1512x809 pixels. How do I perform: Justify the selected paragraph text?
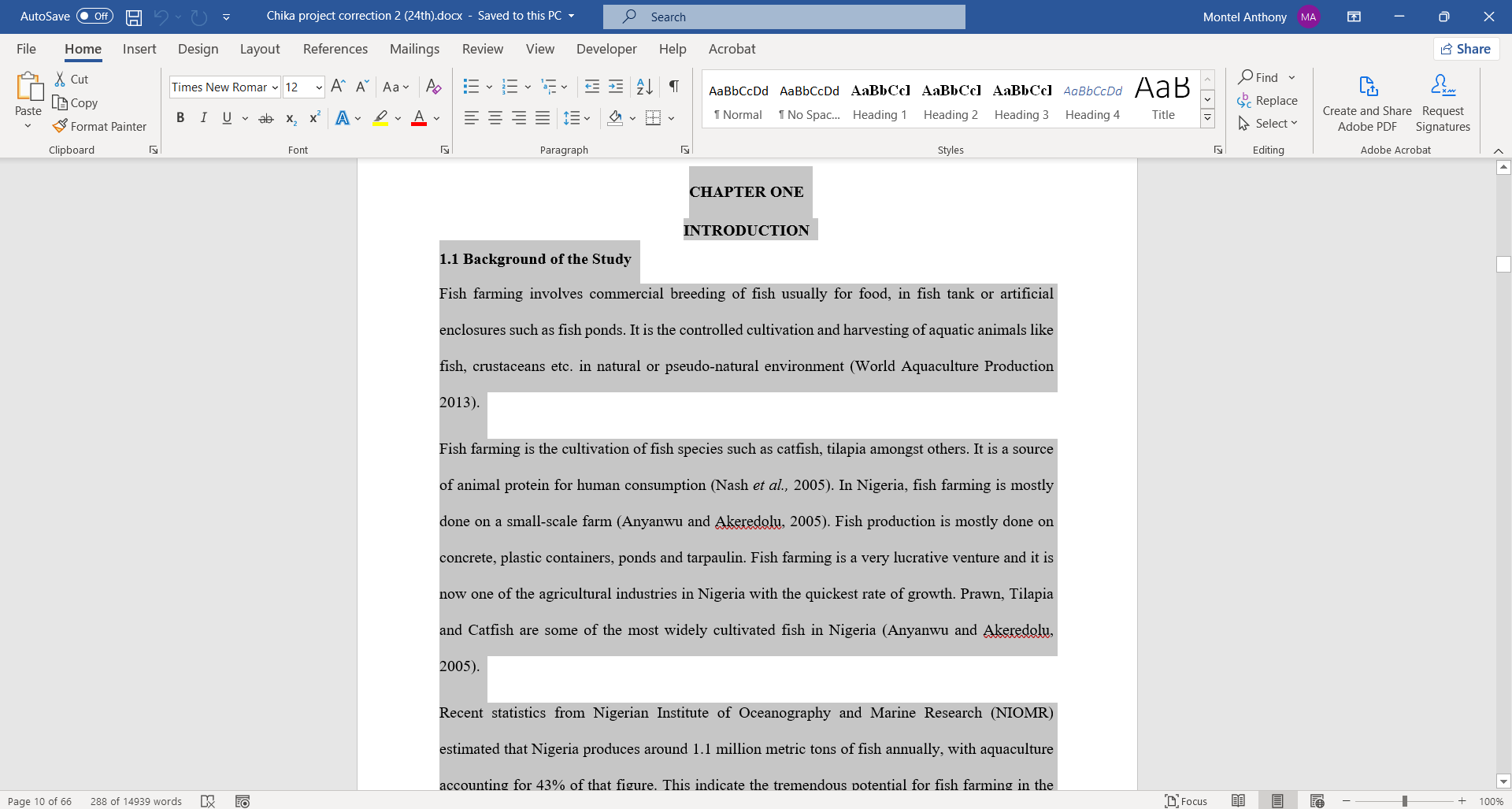tap(543, 118)
